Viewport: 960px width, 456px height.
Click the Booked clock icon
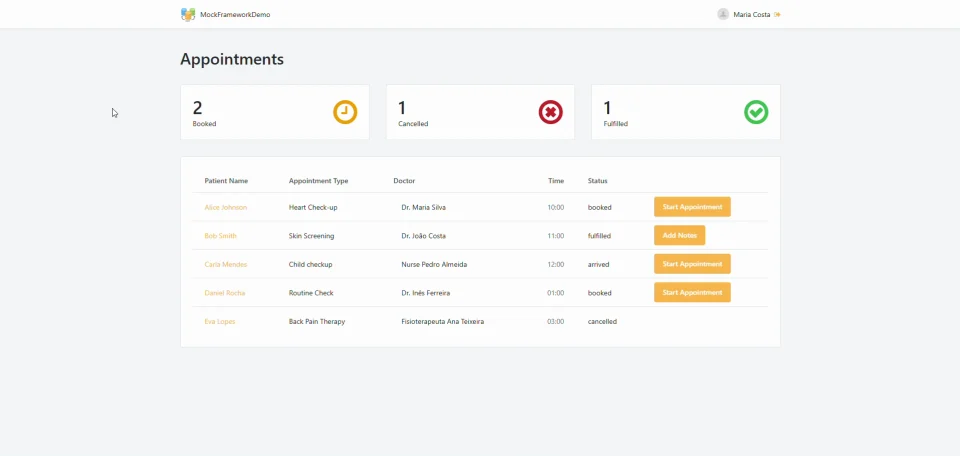coord(345,112)
